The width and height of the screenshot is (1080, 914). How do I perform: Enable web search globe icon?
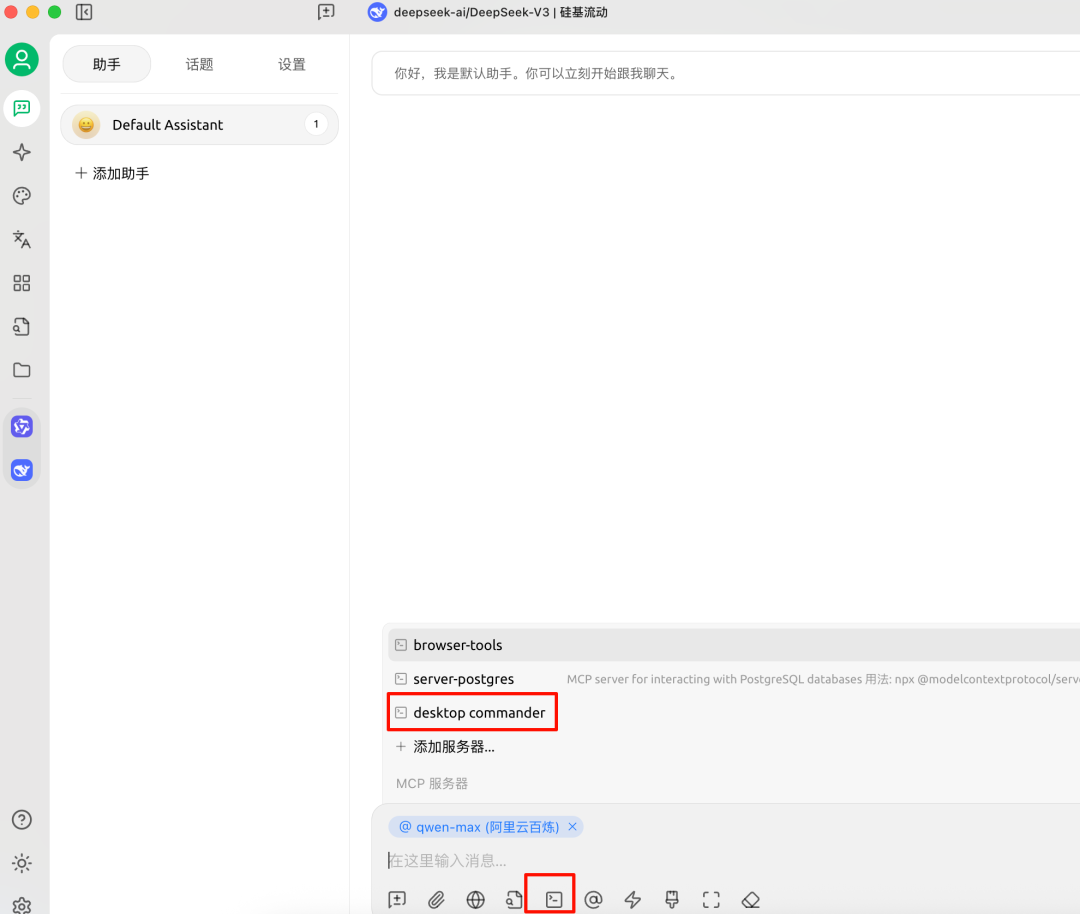click(x=475, y=899)
